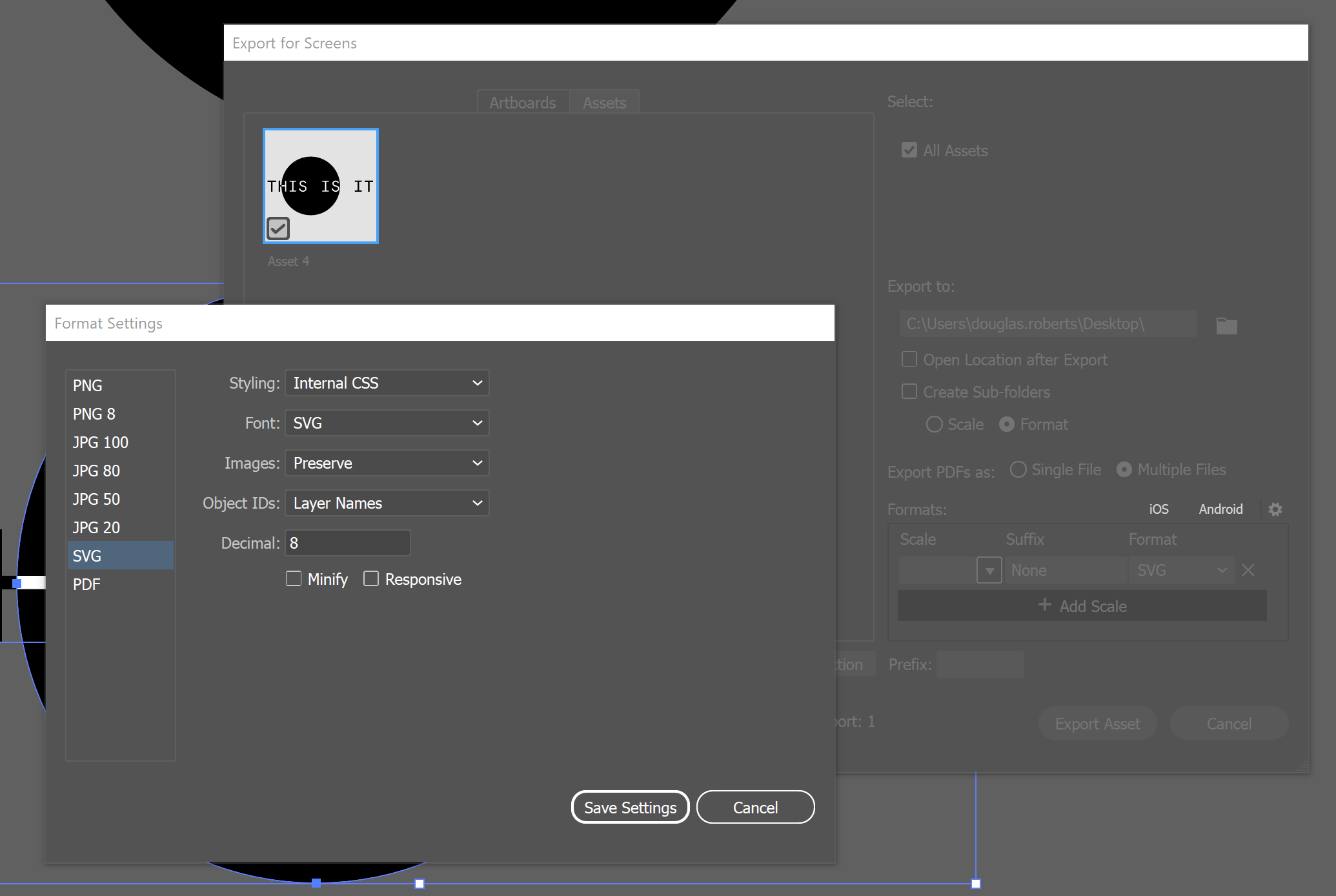The image size is (1336, 896).
Task: Click the Save Settings button
Action: (x=629, y=807)
